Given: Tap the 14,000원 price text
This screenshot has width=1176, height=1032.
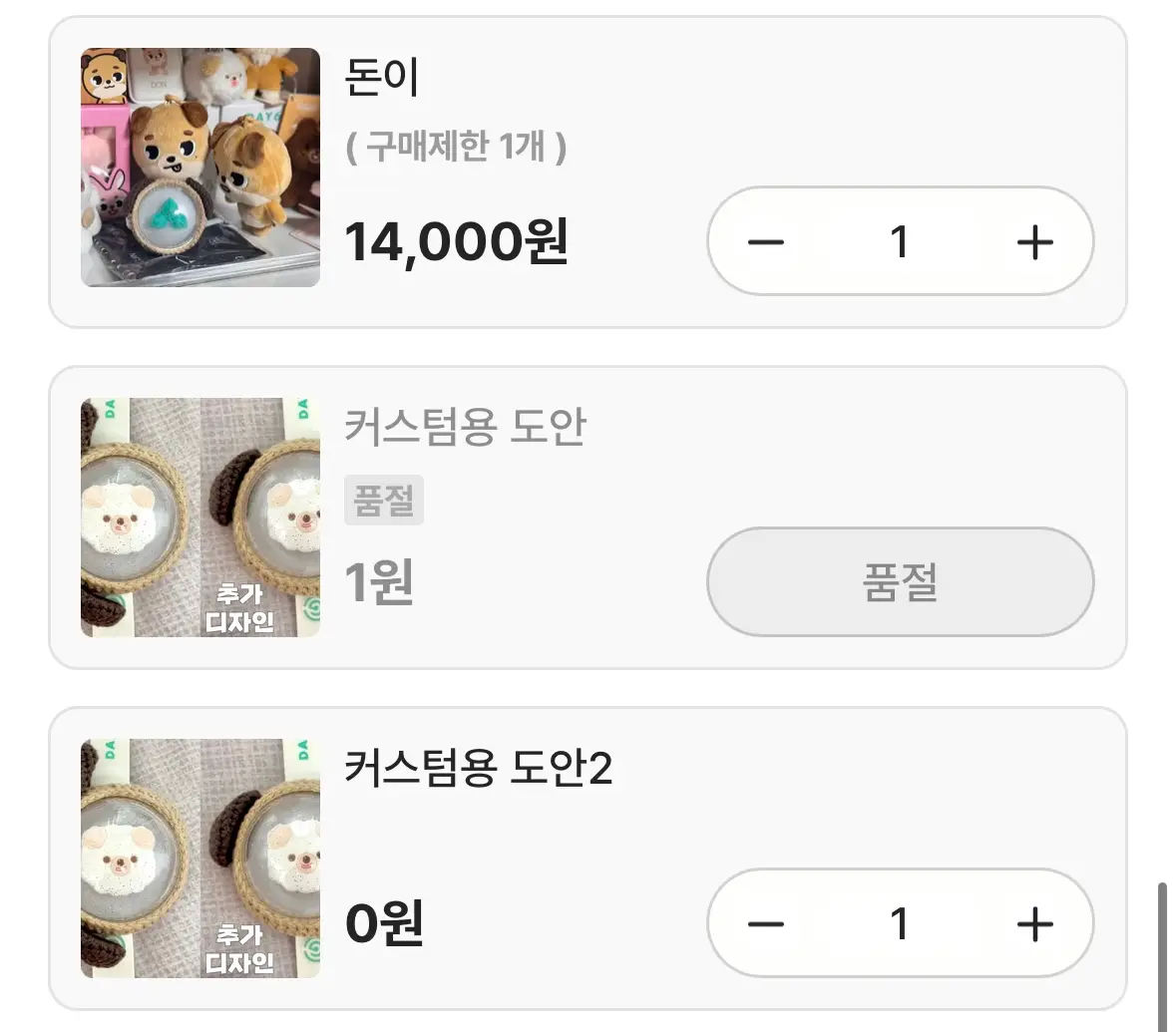Looking at the screenshot, I should coord(456,242).
